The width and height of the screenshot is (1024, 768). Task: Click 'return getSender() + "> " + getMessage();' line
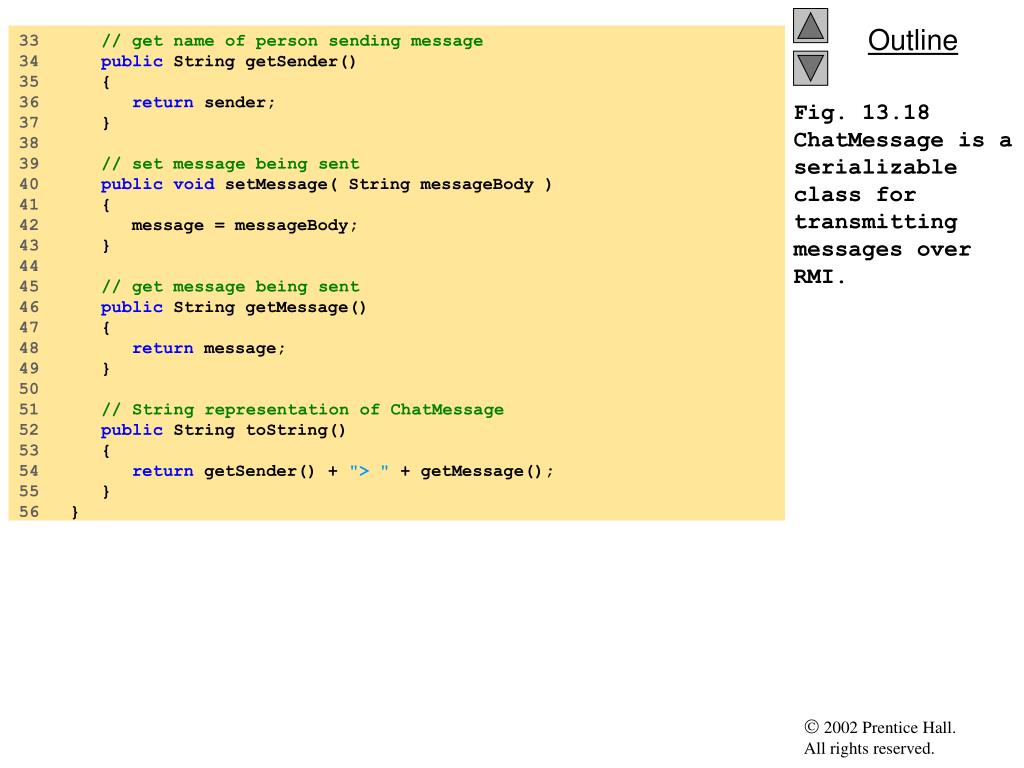tap(343, 471)
